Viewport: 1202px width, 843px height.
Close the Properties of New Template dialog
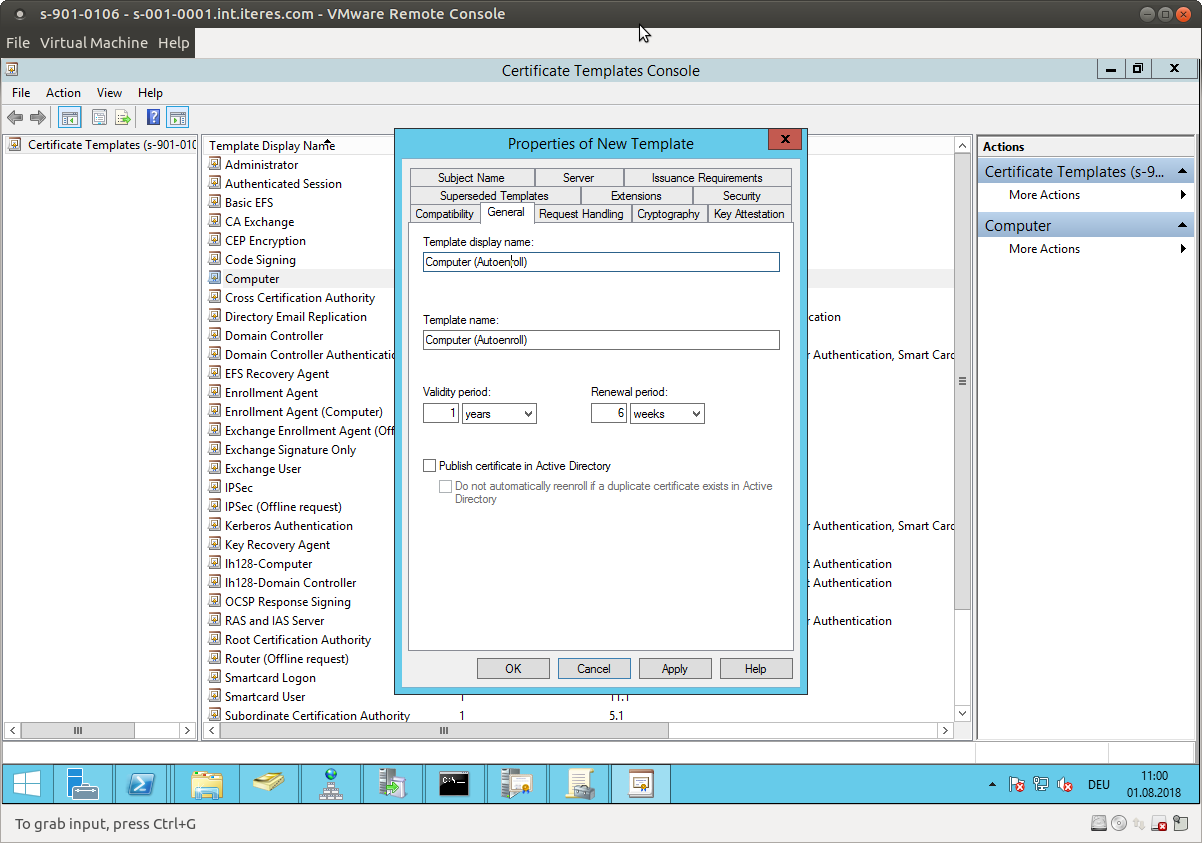pos(785,139)
